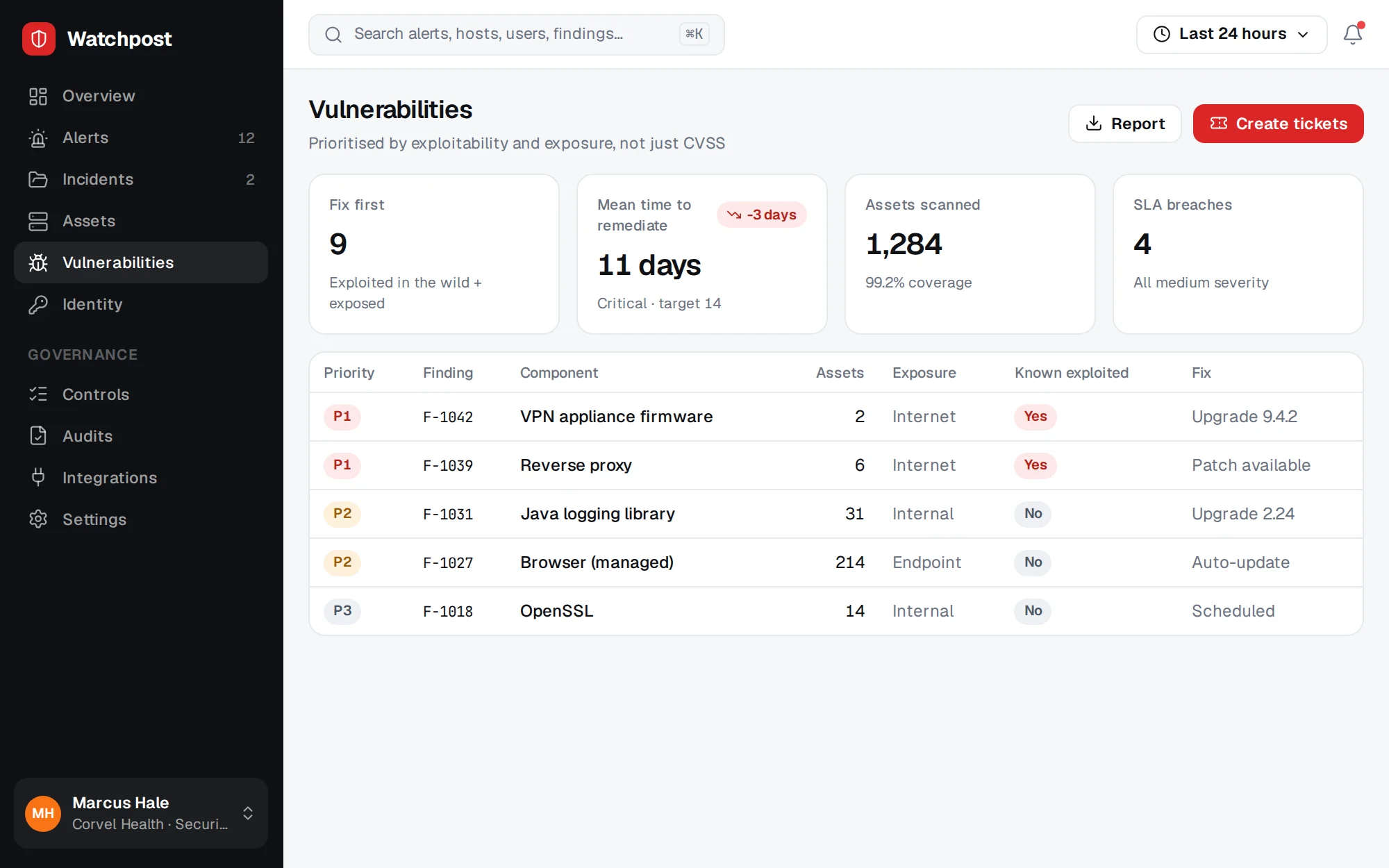Screen dimensions: 1389x868
Task: Click the Yes badge for F-1039
Action: pyautogui.click(x=1035, y=465)
